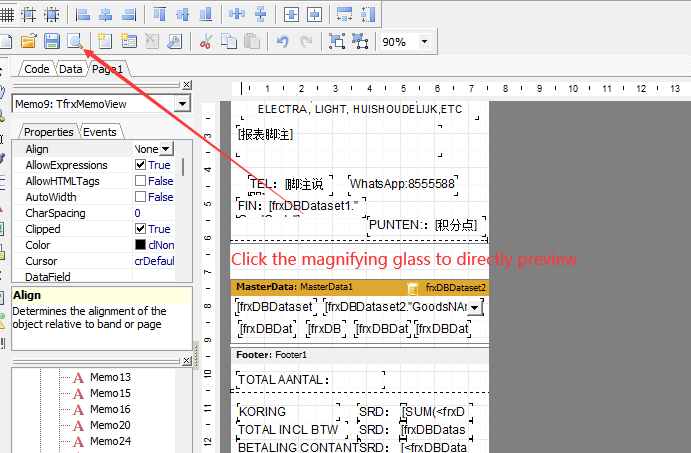Click the Cut scissors icon
This screenshot has width=691, height=453.
[206, 41]
